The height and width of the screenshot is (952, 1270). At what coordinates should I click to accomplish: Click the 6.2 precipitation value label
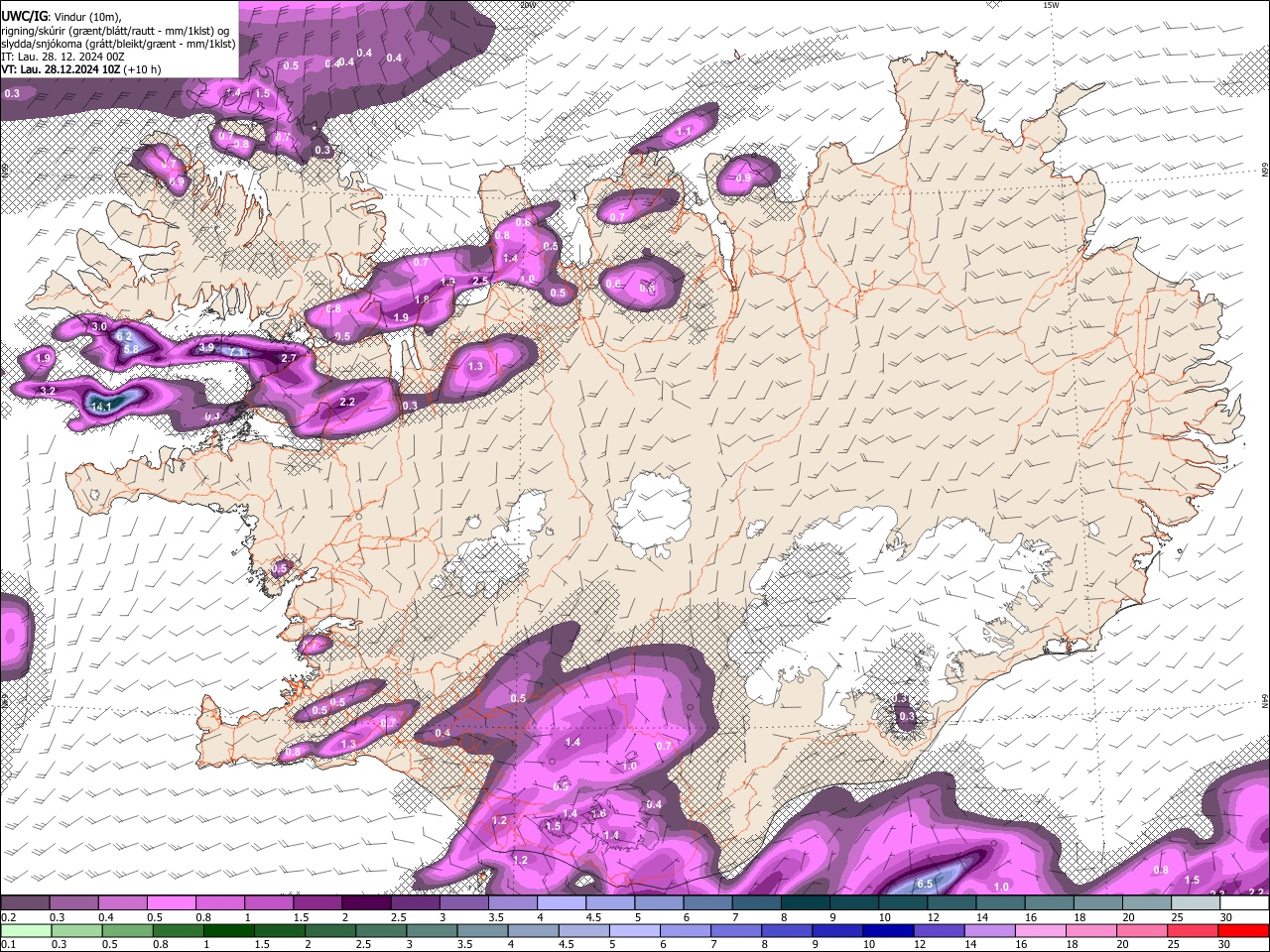[124, 337]
